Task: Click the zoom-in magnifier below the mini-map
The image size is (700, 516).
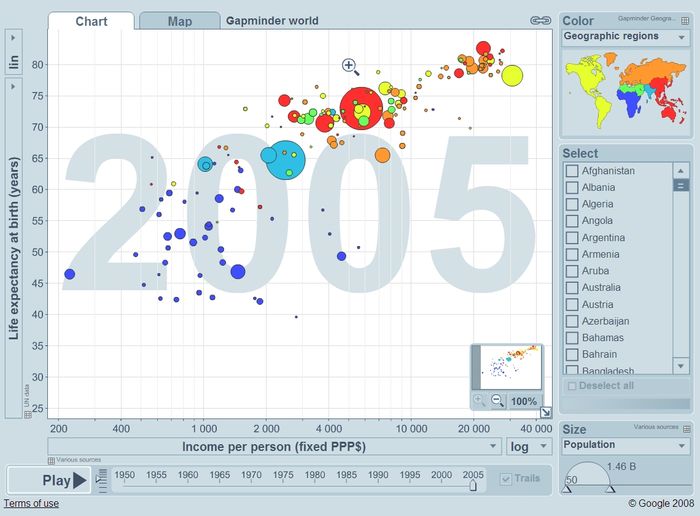Action: pyautogui.click(x=479, y=400)
